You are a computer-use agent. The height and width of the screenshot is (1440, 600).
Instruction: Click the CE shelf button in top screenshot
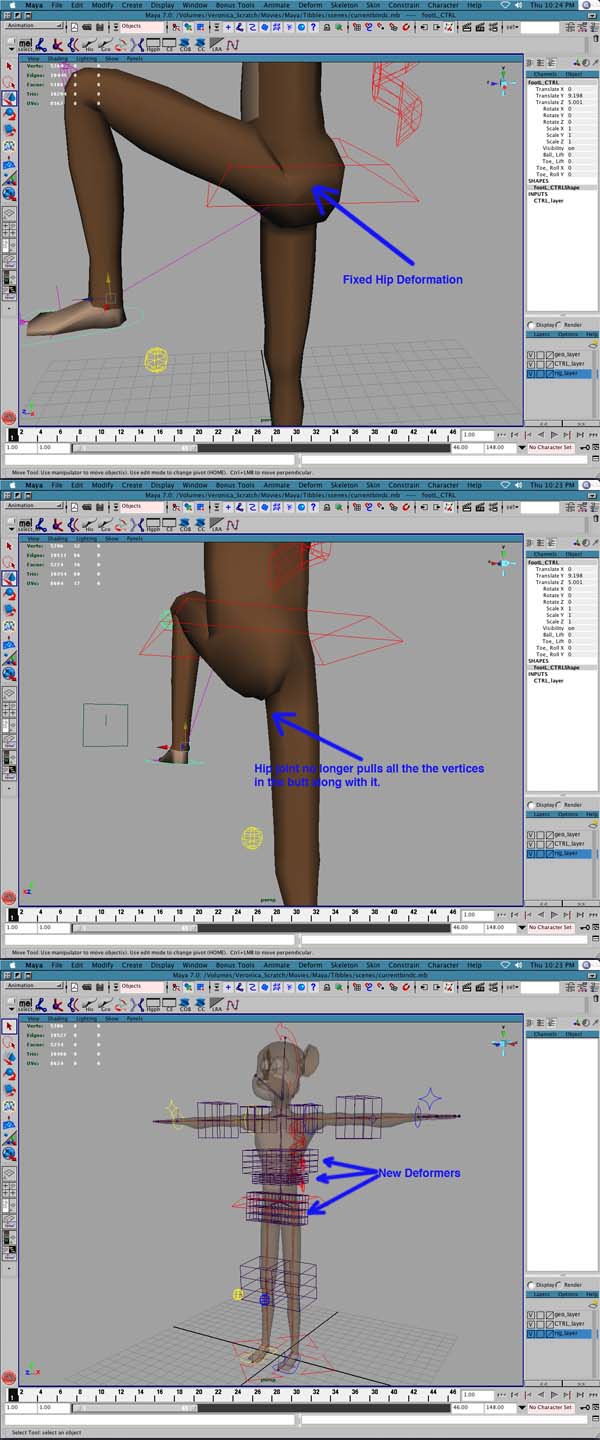tap(170, 44)
